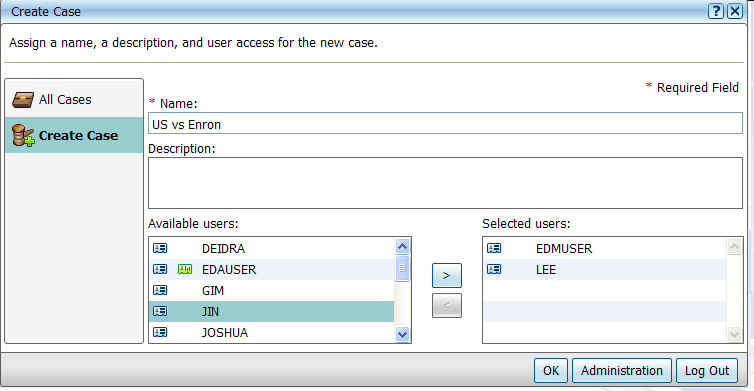The width and height of the screenshot is (754, 391).
Task: Click the Log Out button
Action: (x=707, y=371)
